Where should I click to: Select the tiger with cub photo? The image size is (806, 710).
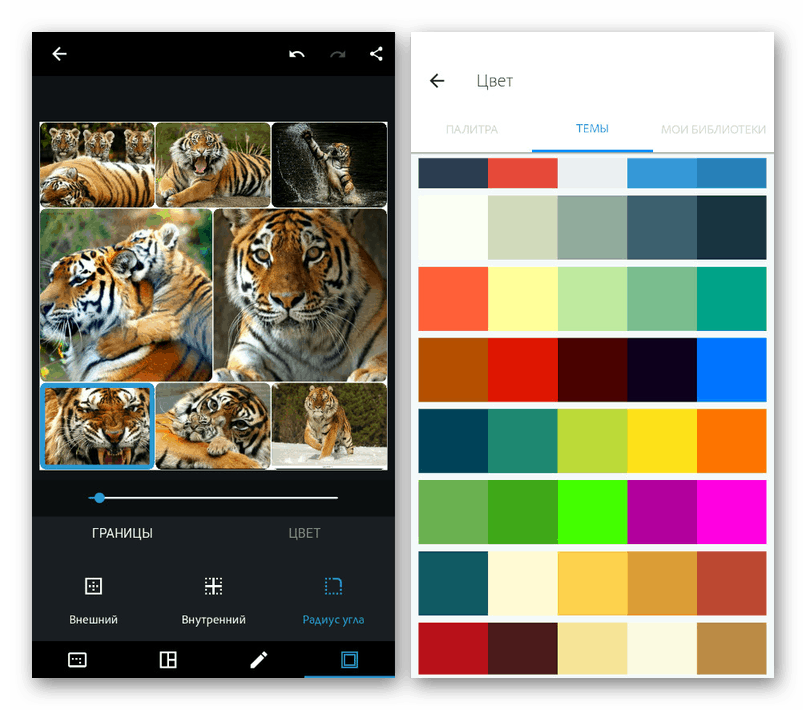(213, 426)
